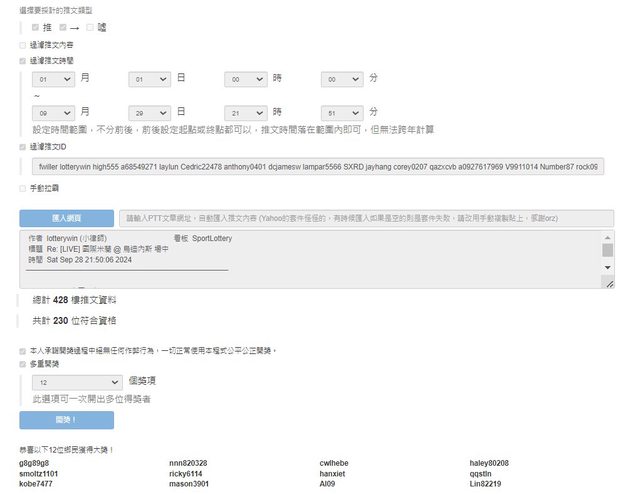
Task: Open the end month dropdown showing 09
Action: coord(53,113)
